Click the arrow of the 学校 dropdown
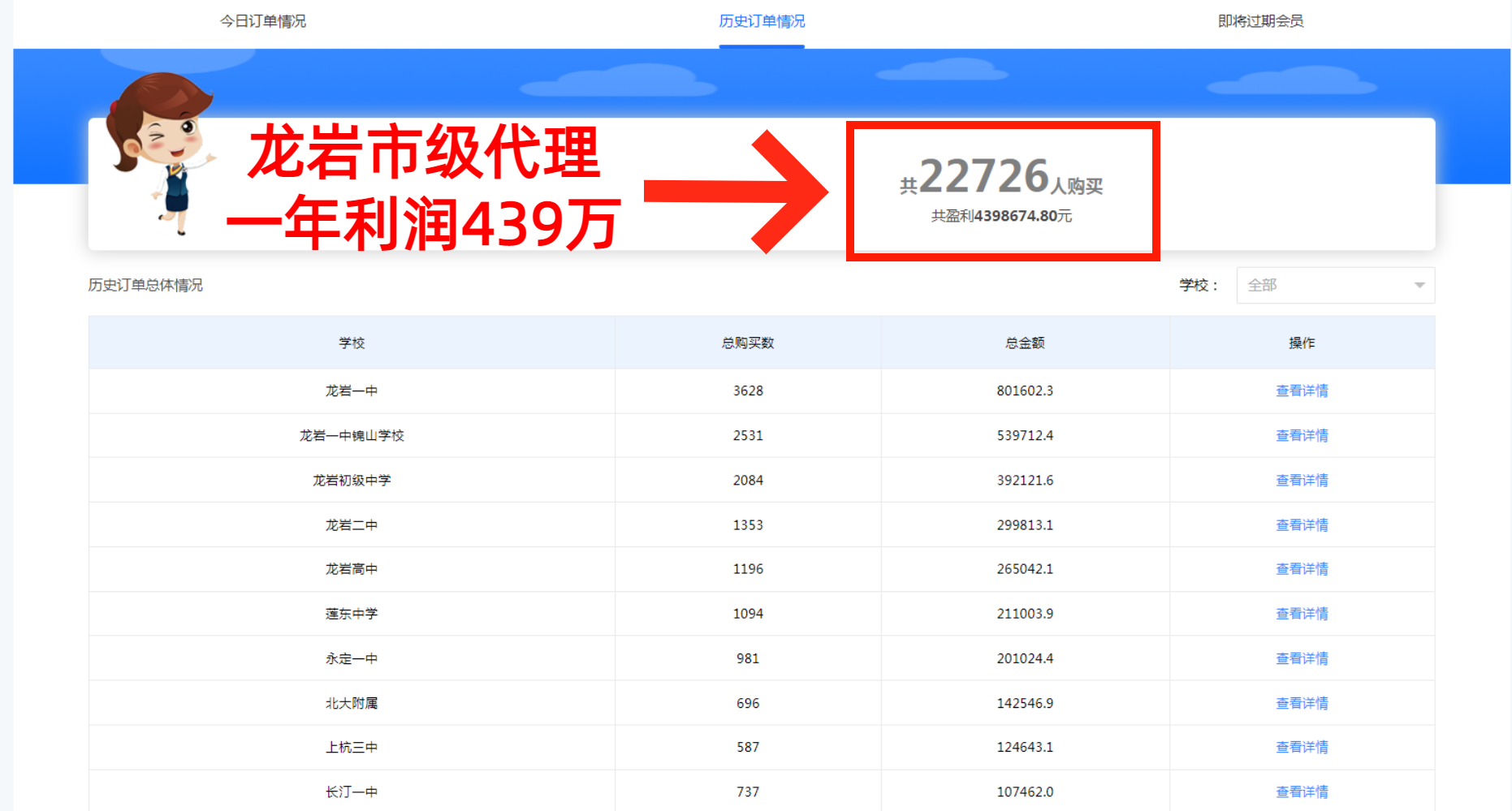 tap(1419, 285)
